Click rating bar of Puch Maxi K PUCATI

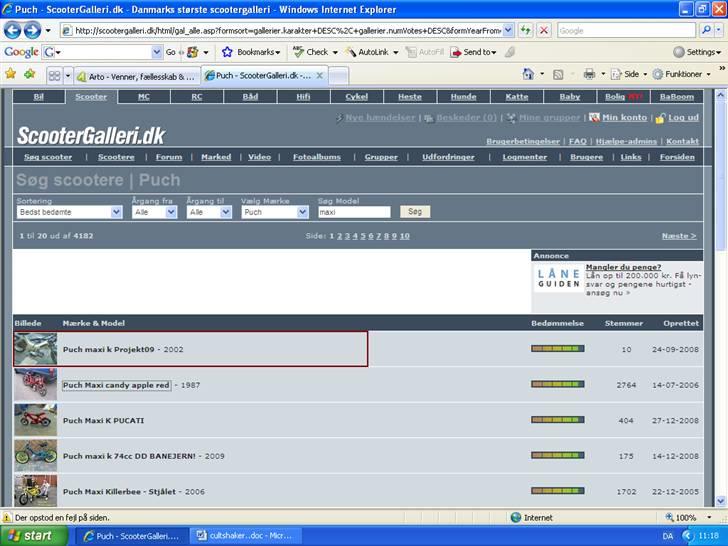[557, 421]
